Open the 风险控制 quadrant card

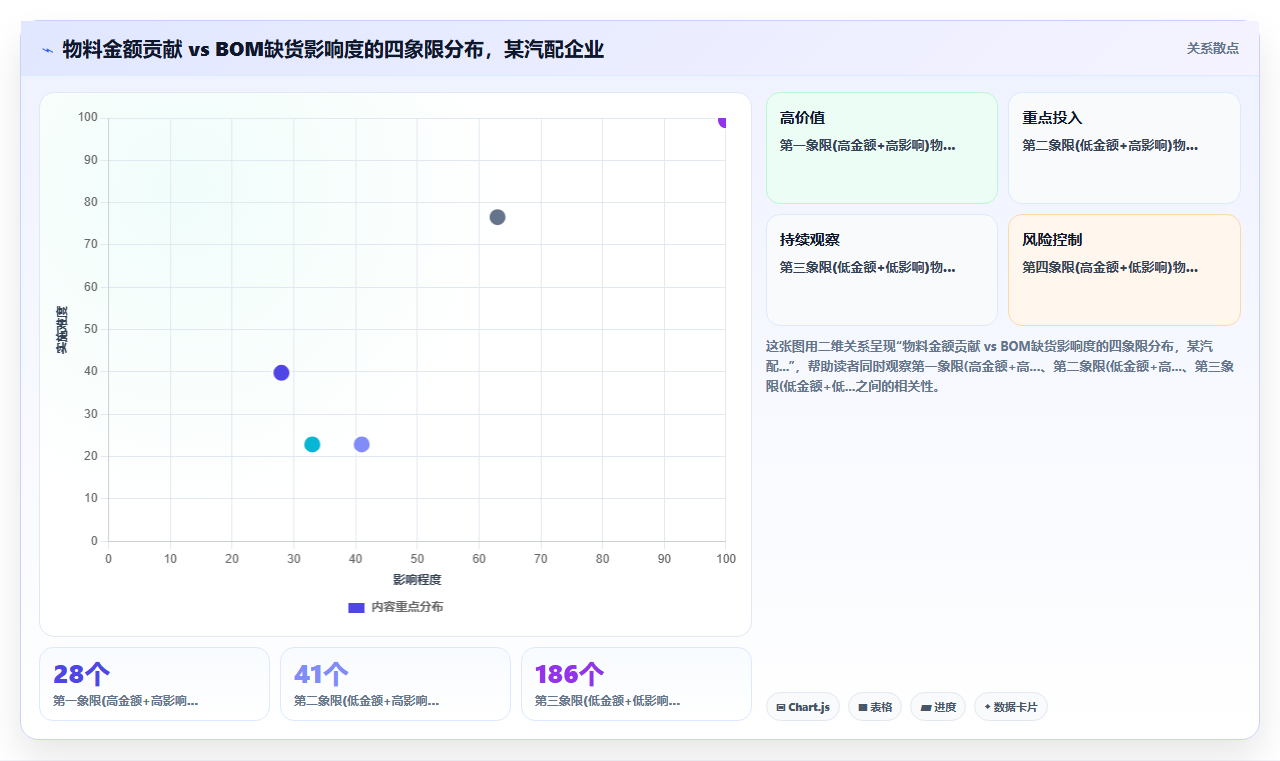[x=1124, y=270]
